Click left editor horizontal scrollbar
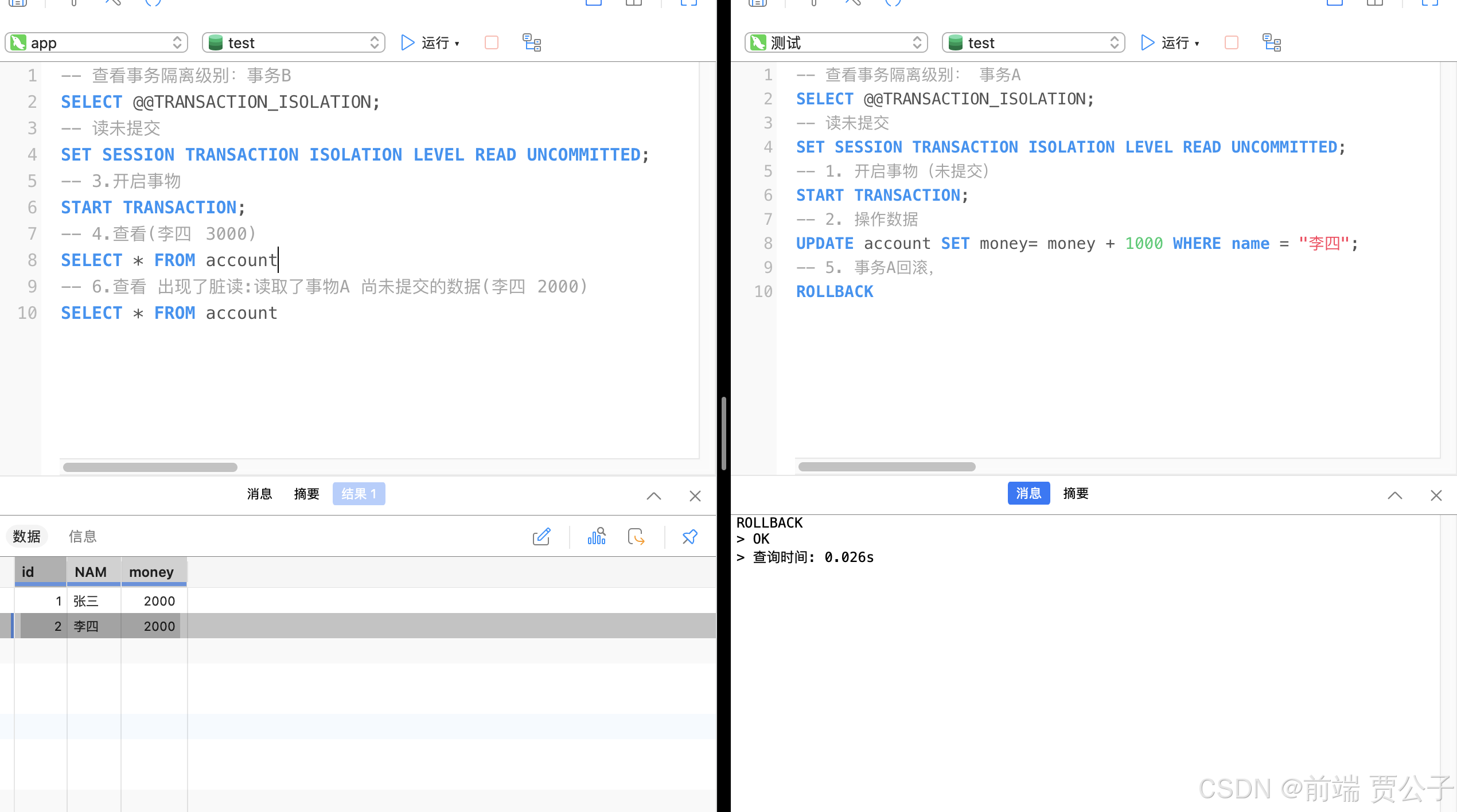1457x812 pixels. (150, 467)
